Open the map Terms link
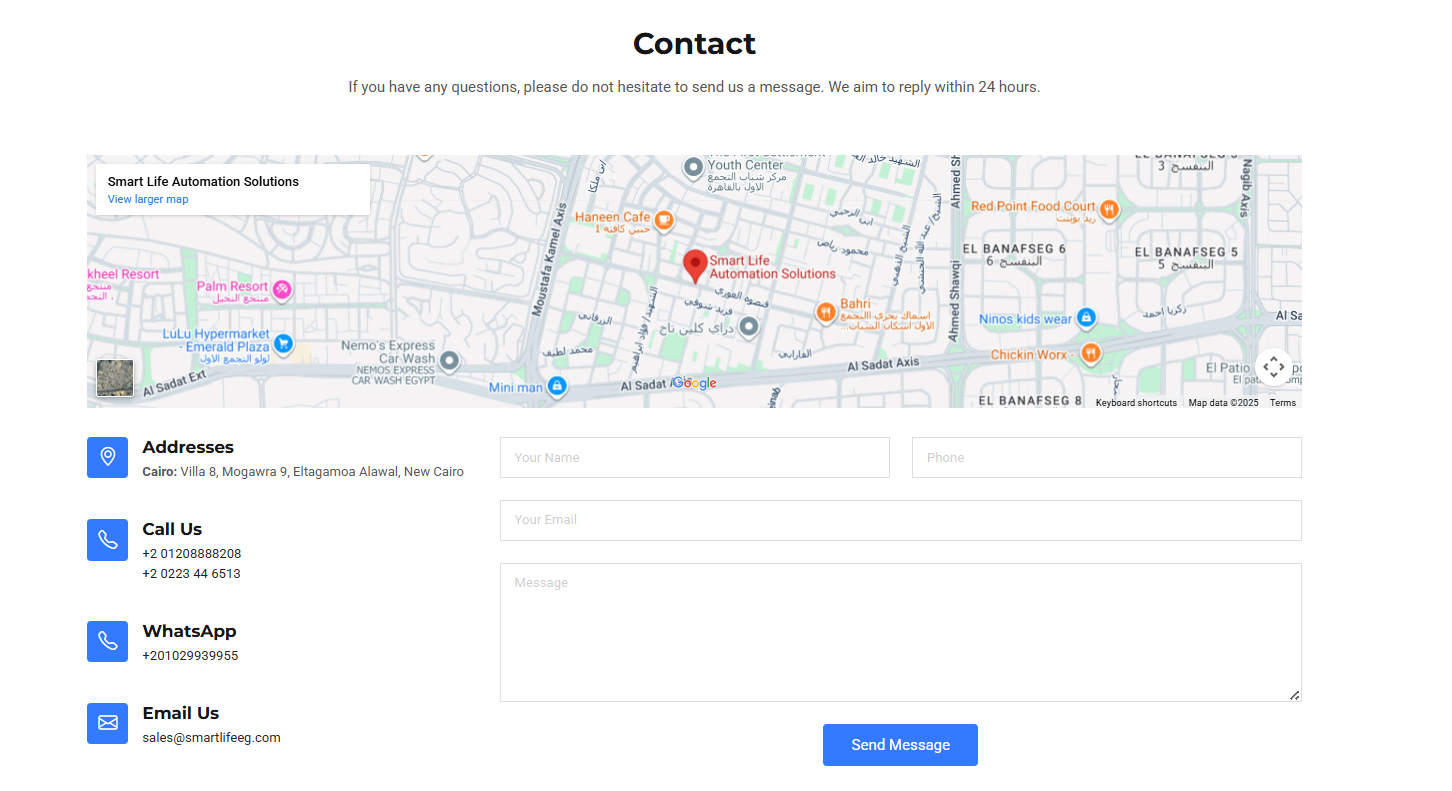The width and height of the screenshot is (1452, 791). pos(1282,403)
